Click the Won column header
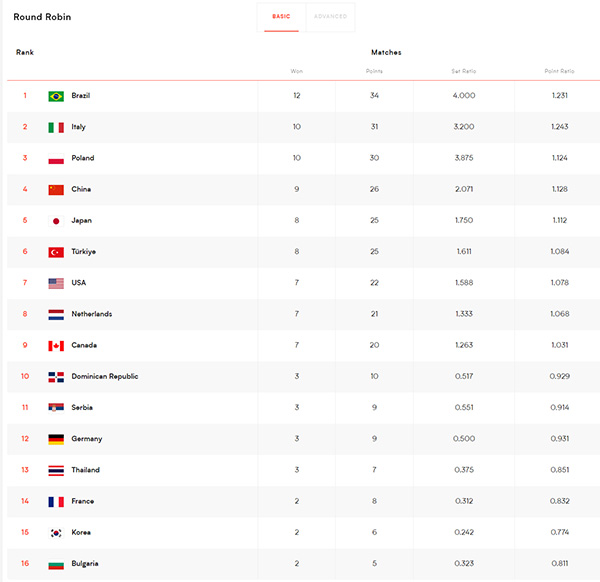 [x=297, y=71]
